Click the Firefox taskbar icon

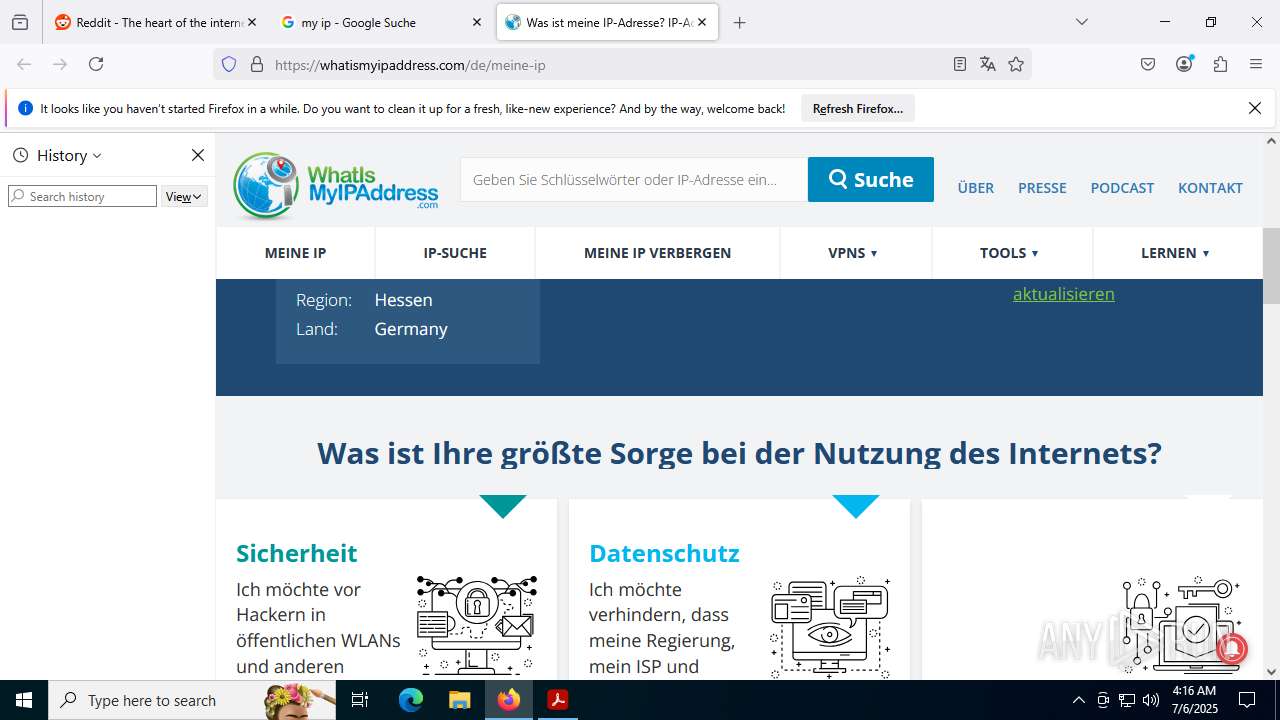509,700
